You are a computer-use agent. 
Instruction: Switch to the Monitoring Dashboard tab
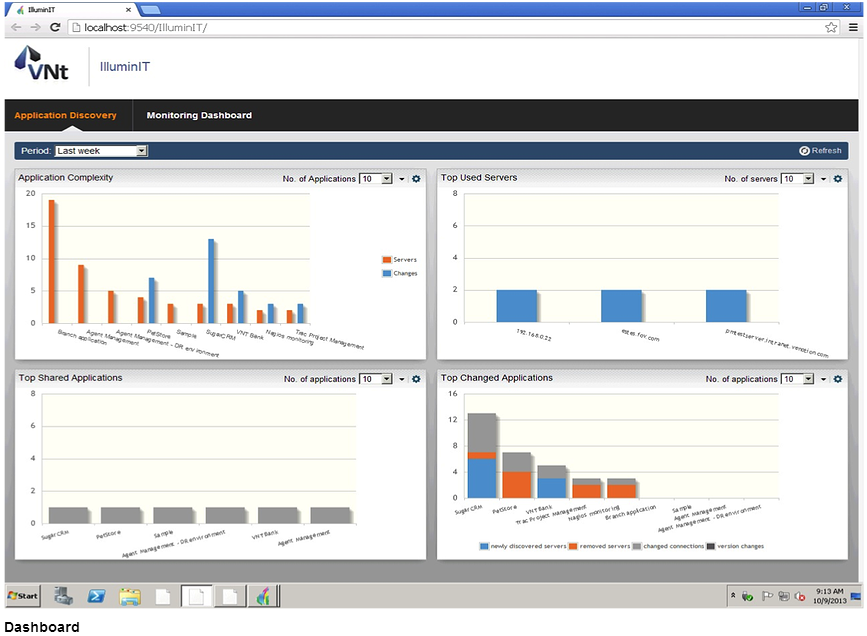coord(199,115)
